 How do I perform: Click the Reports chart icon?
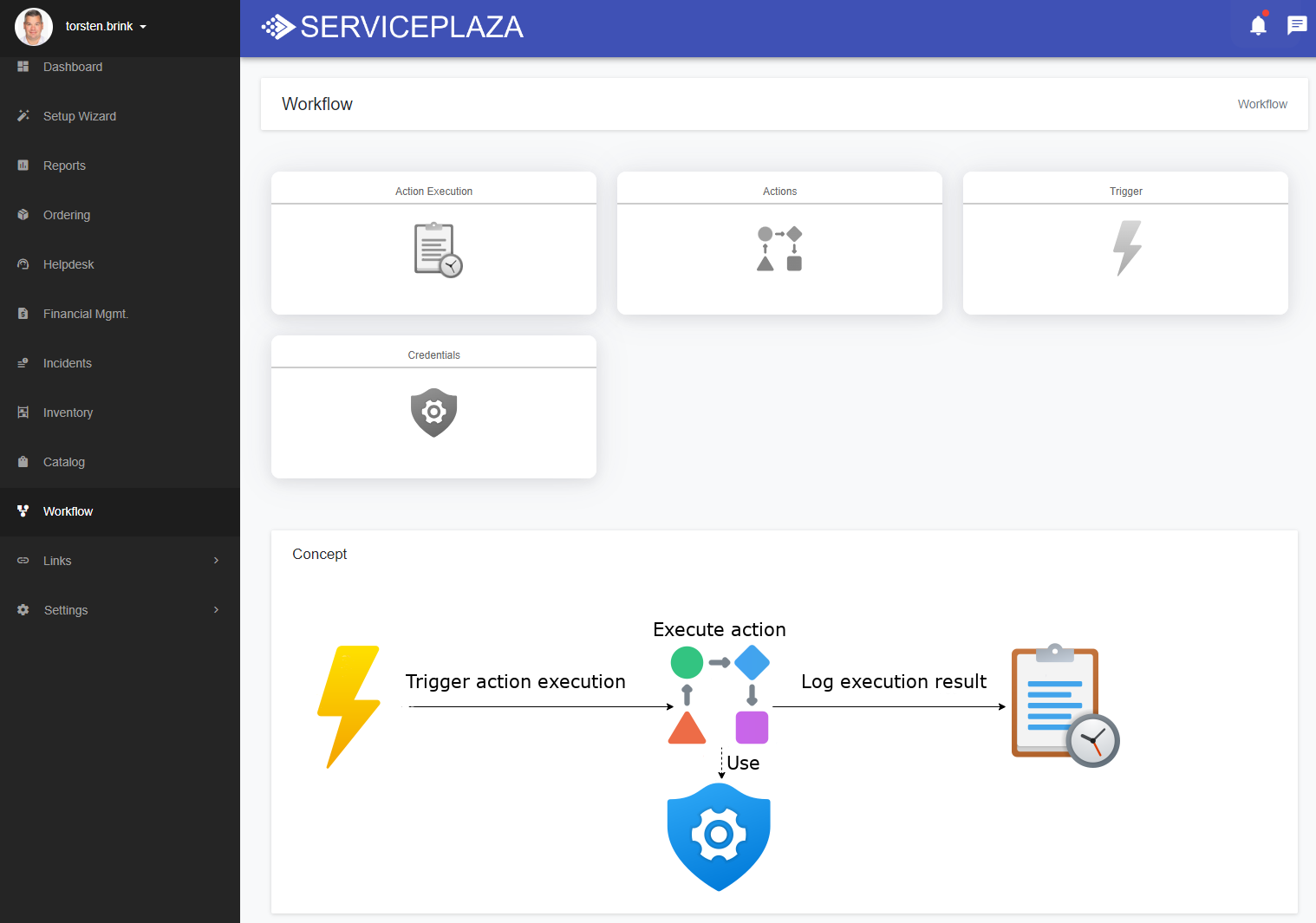click(x=23, y=166)
